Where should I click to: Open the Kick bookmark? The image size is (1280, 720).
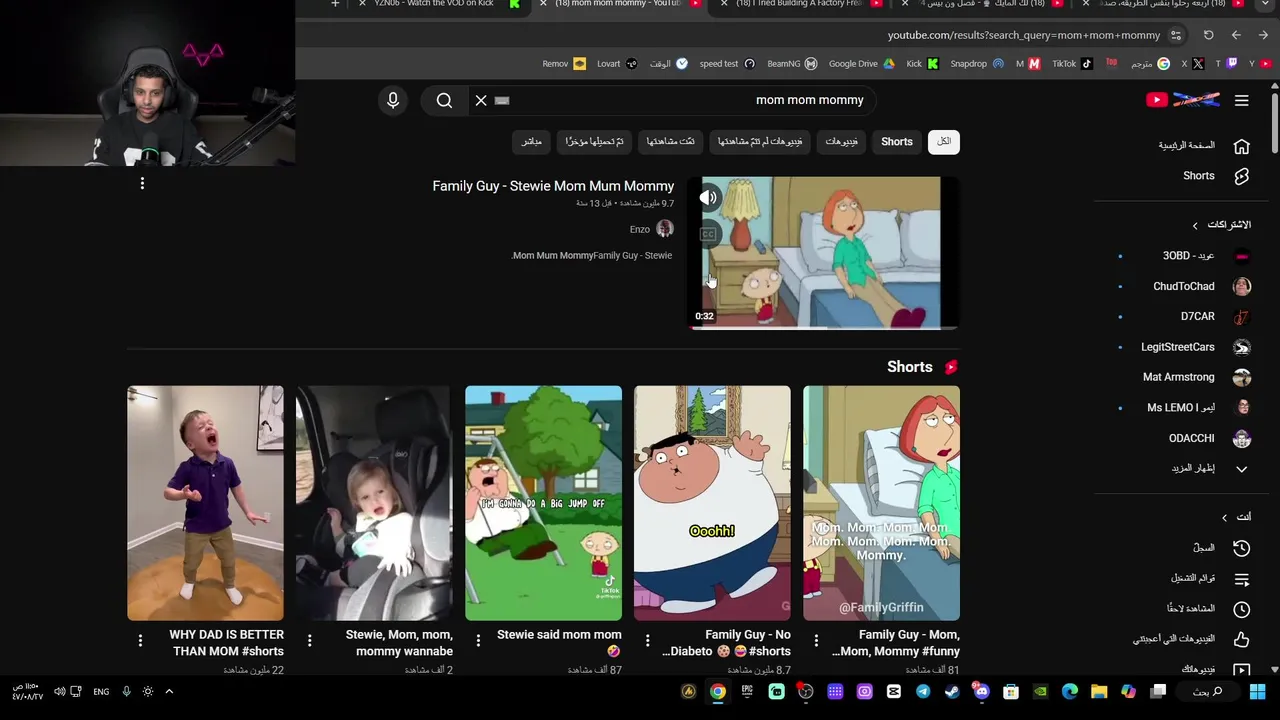coord(922,64)
